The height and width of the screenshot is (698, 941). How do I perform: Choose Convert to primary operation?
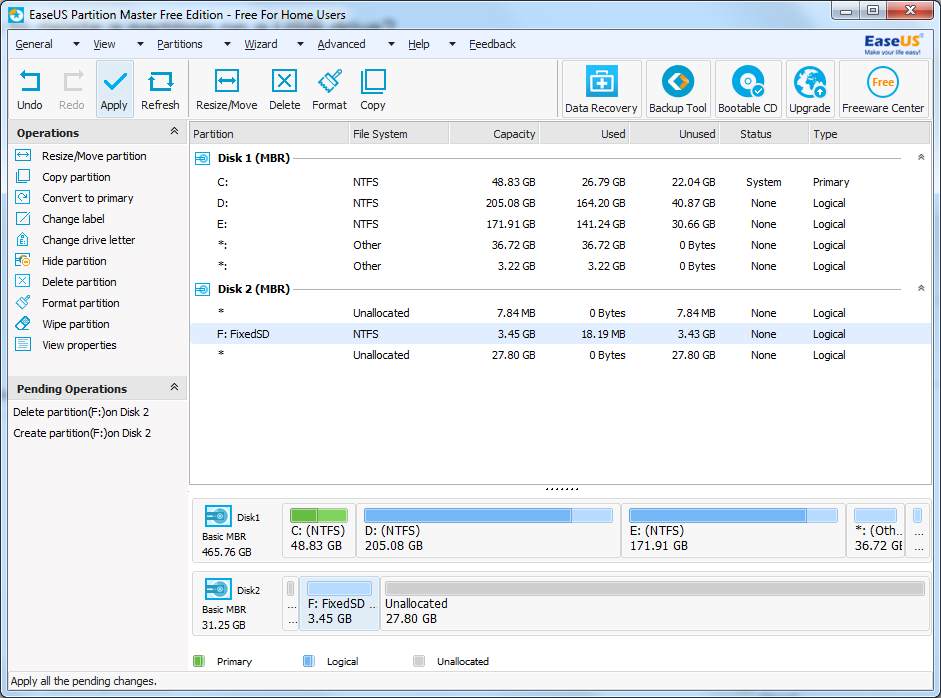[88, 198]
